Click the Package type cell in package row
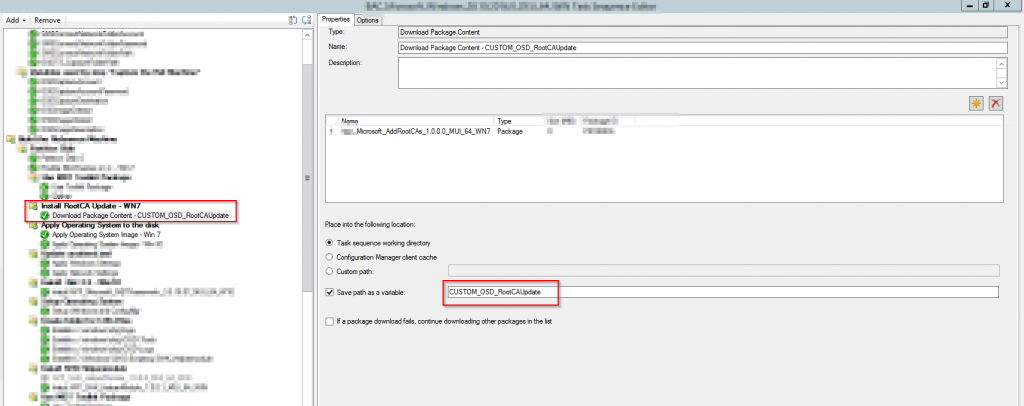 [x=509, y=131]
